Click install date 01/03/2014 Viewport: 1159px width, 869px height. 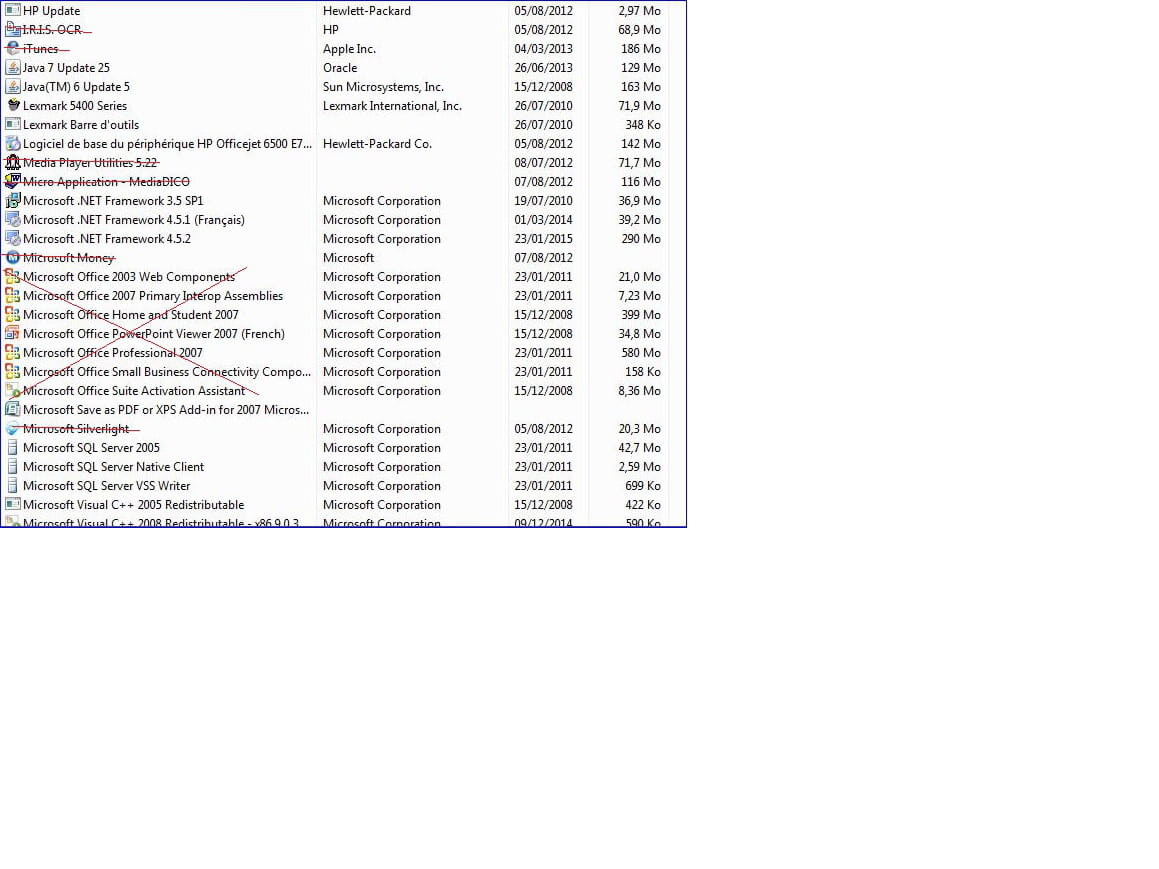tap(543, 219)
